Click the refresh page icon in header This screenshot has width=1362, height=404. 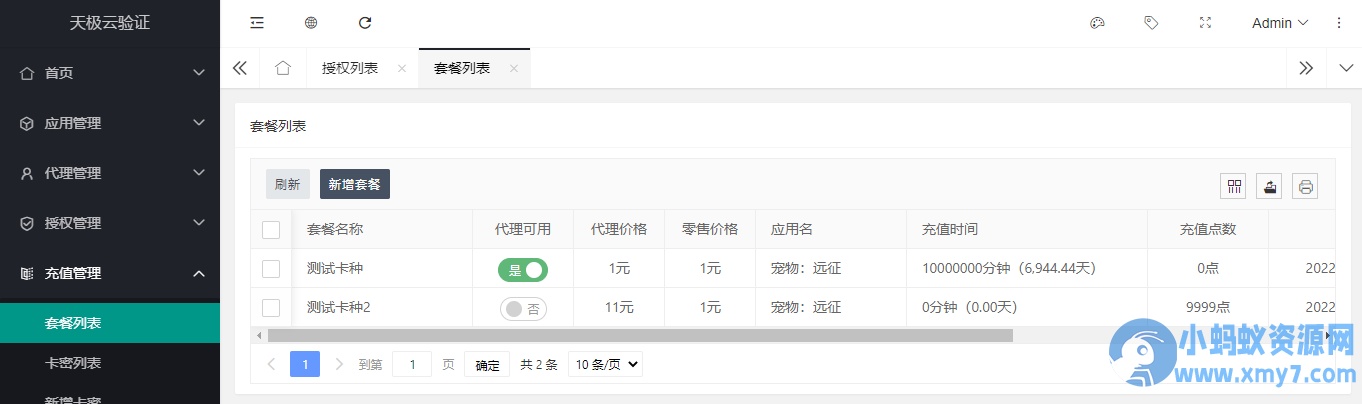365,23
